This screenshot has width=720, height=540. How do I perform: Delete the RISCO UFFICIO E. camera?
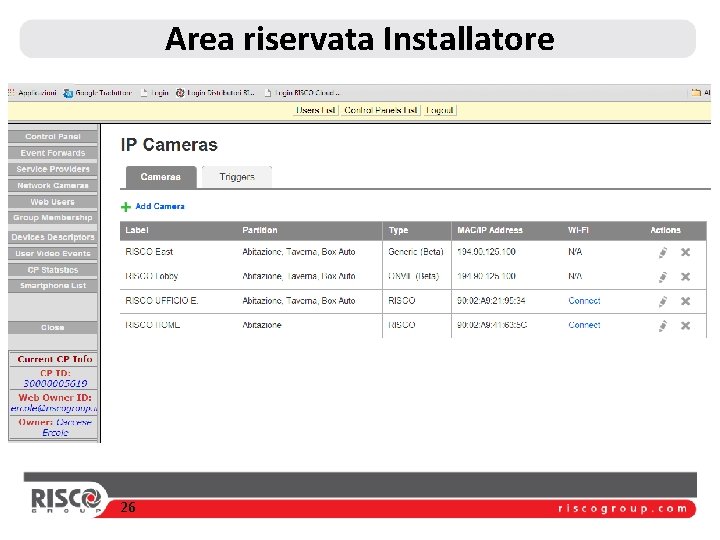(685, 301)
